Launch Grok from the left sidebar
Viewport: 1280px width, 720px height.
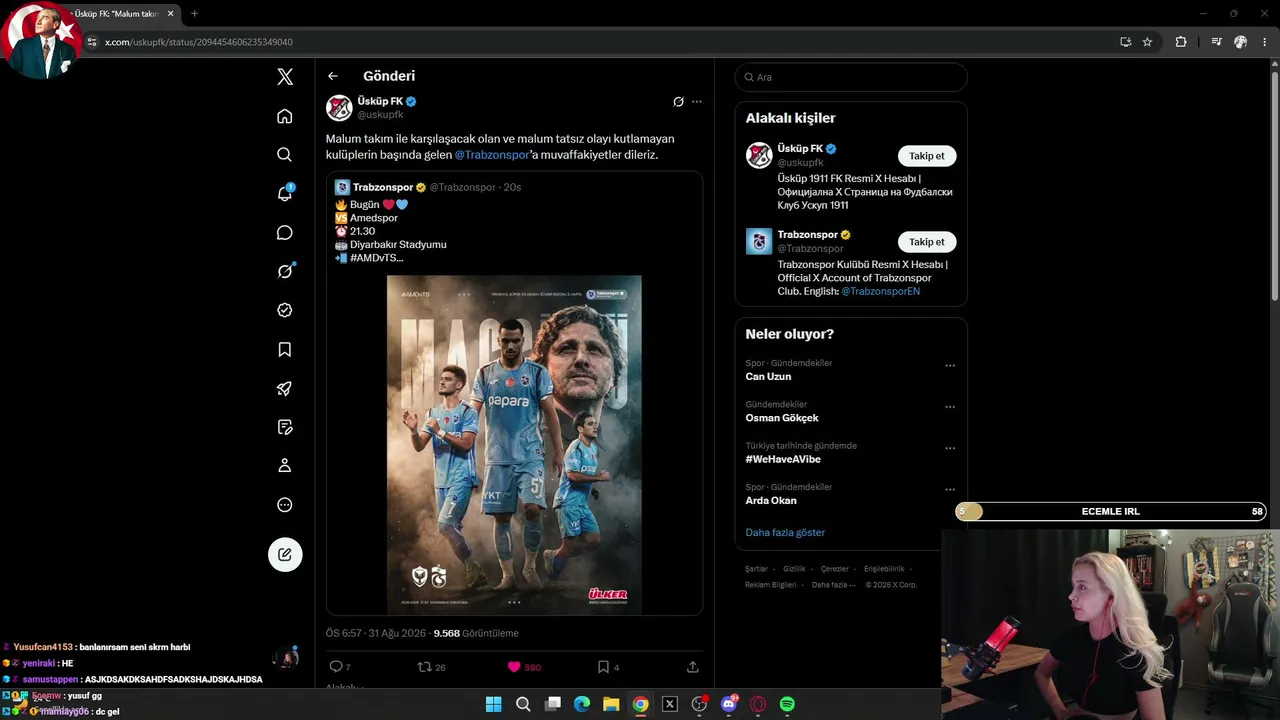click(285, 271)
